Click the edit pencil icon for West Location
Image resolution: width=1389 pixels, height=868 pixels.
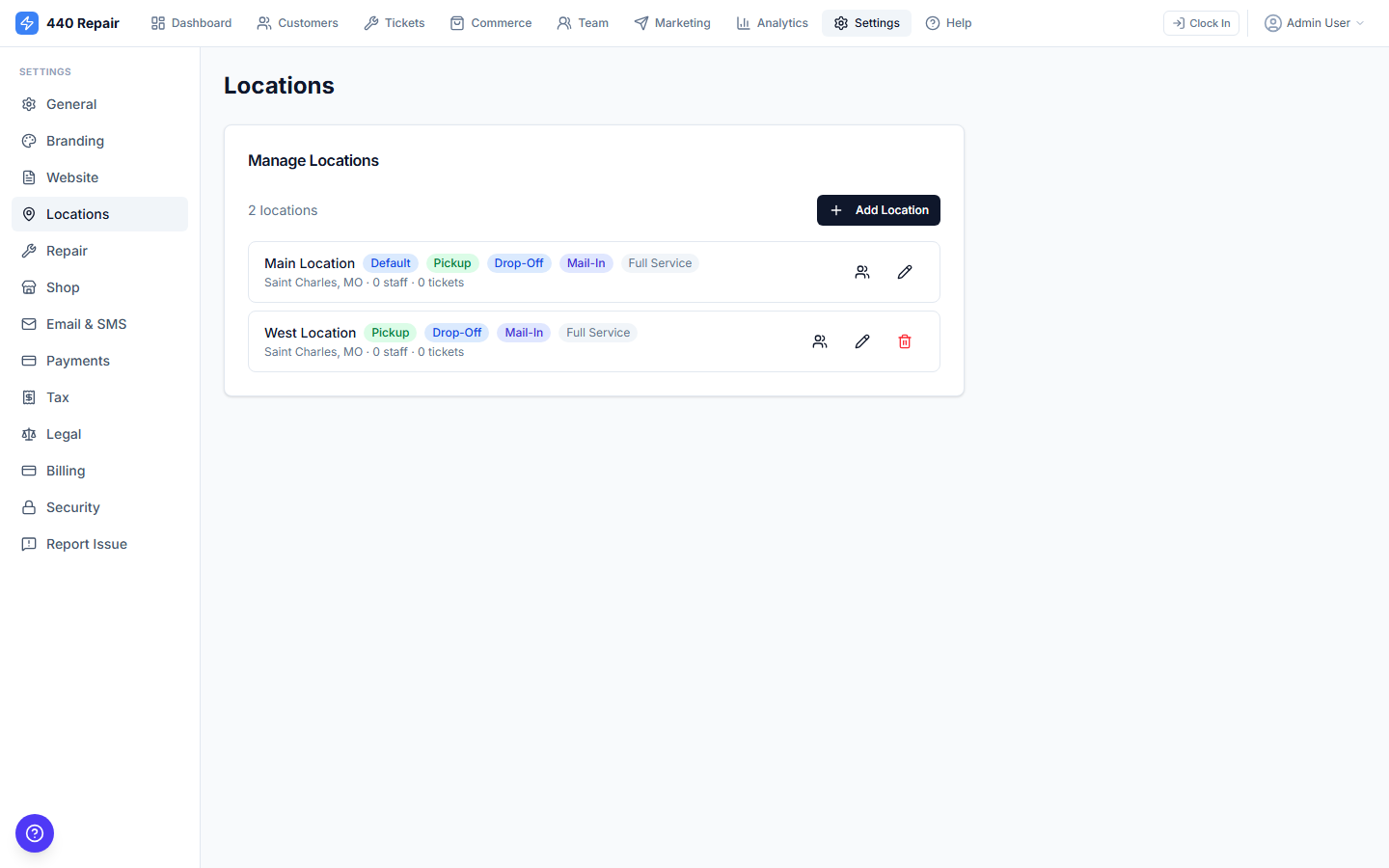click(x=862, y=341)
